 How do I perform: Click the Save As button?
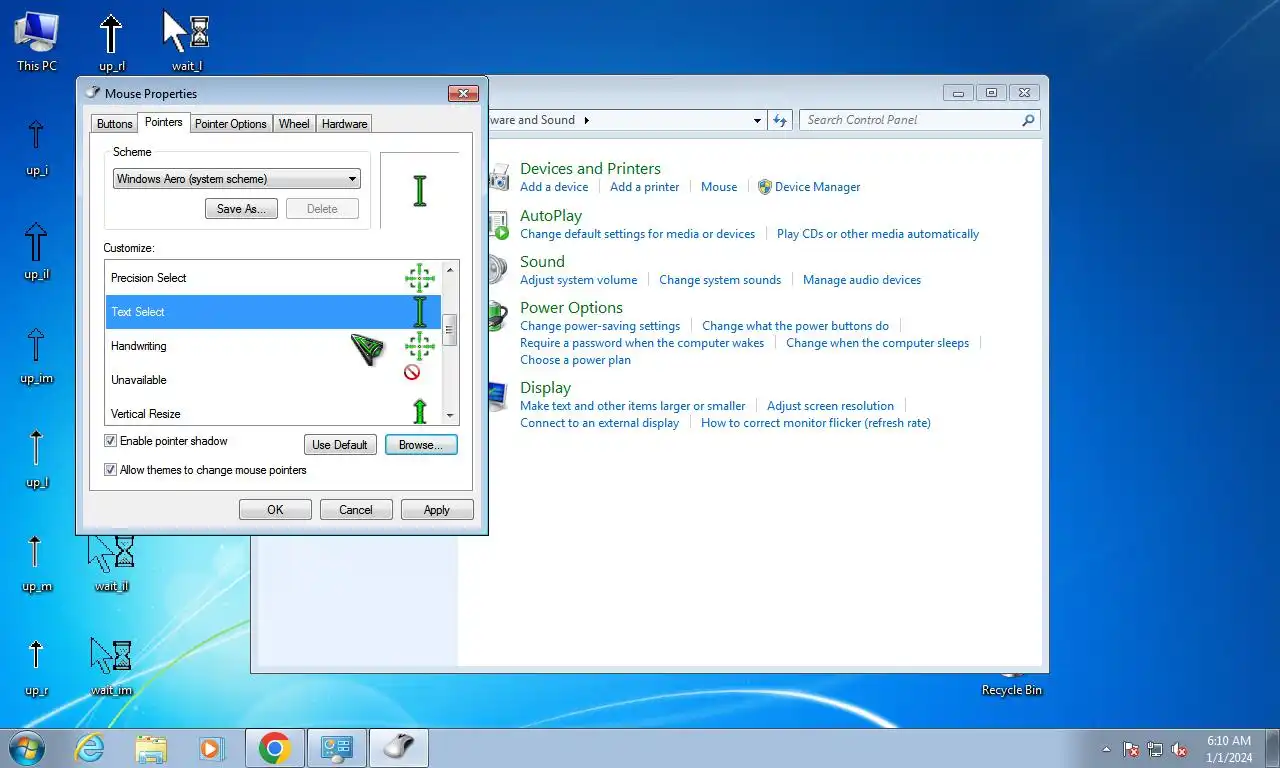click(241, 209)
